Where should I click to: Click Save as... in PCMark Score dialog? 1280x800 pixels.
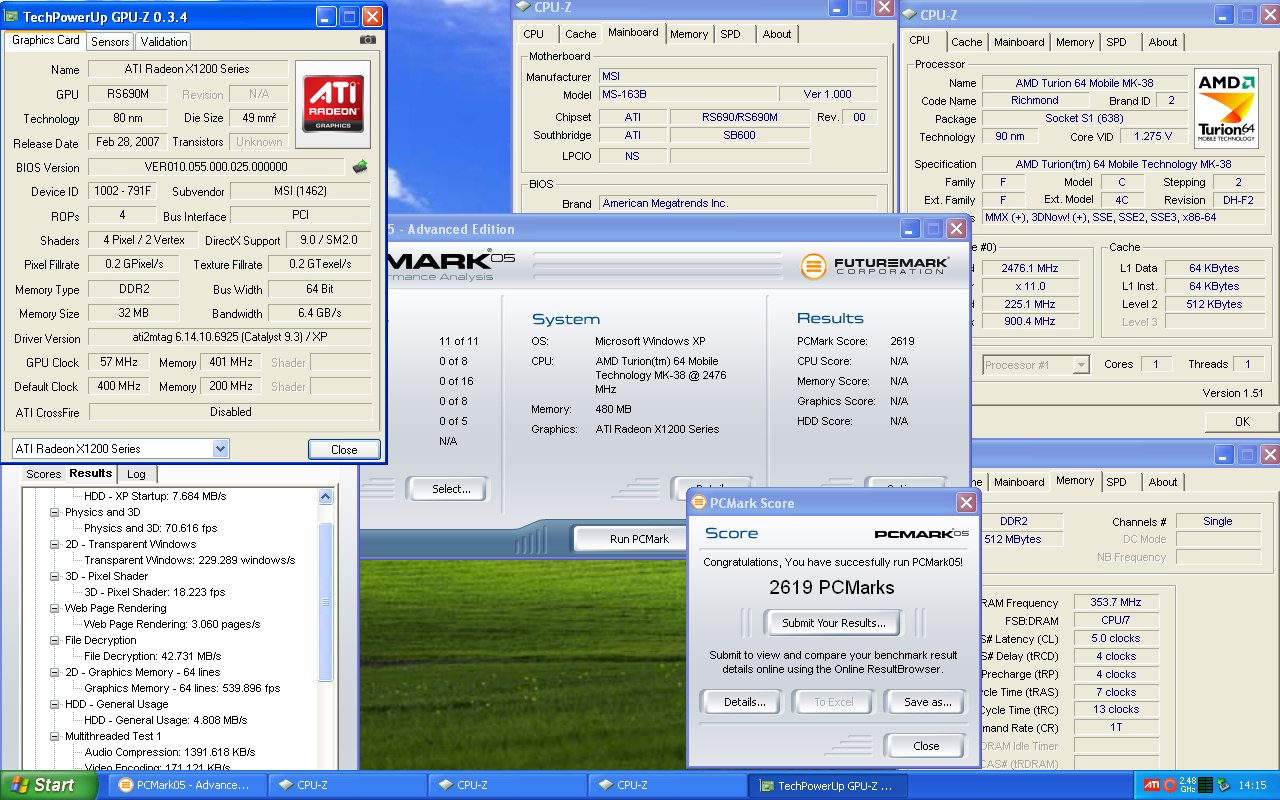click(926, 702)
